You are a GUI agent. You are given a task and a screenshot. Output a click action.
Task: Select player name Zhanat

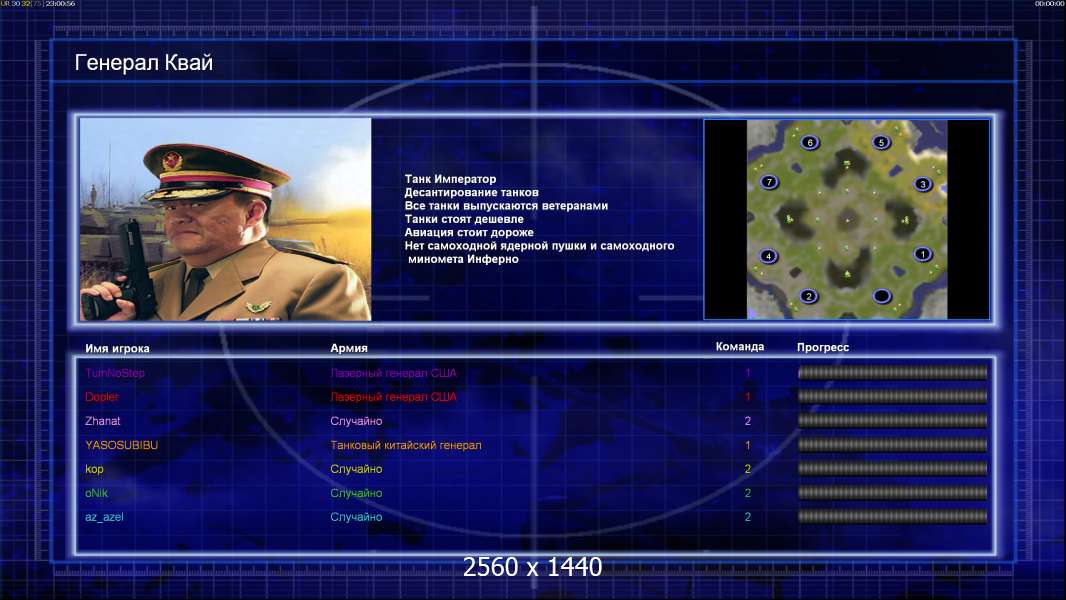103,421
